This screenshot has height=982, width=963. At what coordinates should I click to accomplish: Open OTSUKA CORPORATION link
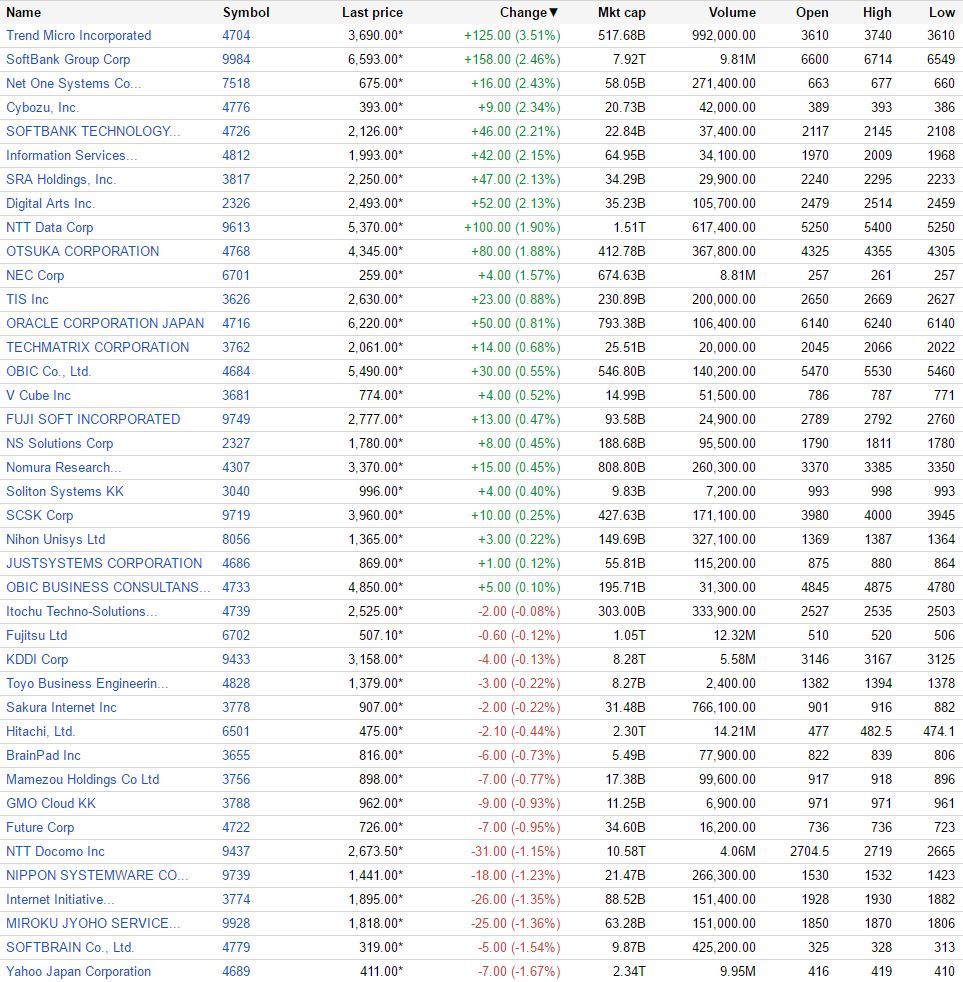pos(83,251)
